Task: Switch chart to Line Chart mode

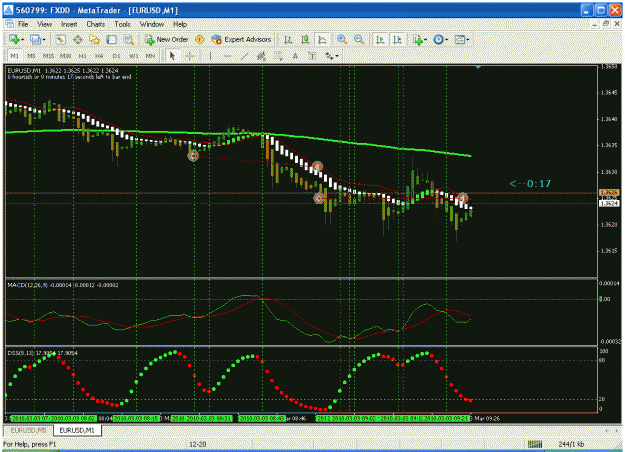Action: (322, 39)
